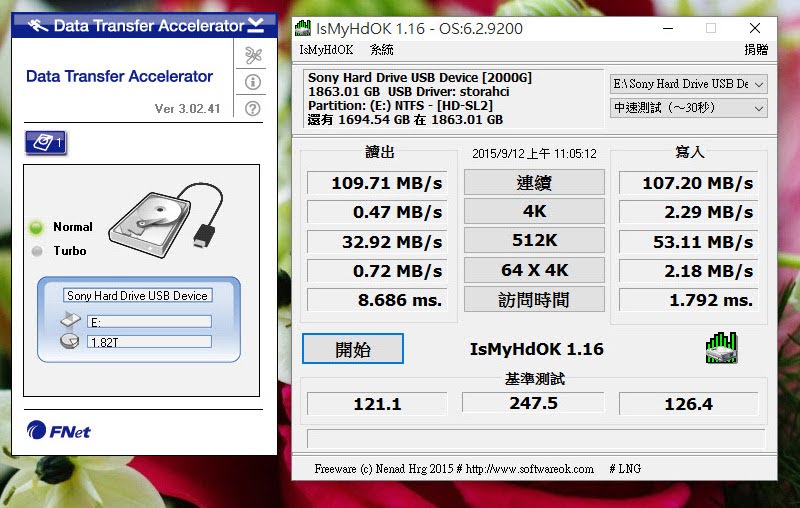This screenshot has width=800, height=508.
Task: Click the # LNG language link
Action: point(625,469)
